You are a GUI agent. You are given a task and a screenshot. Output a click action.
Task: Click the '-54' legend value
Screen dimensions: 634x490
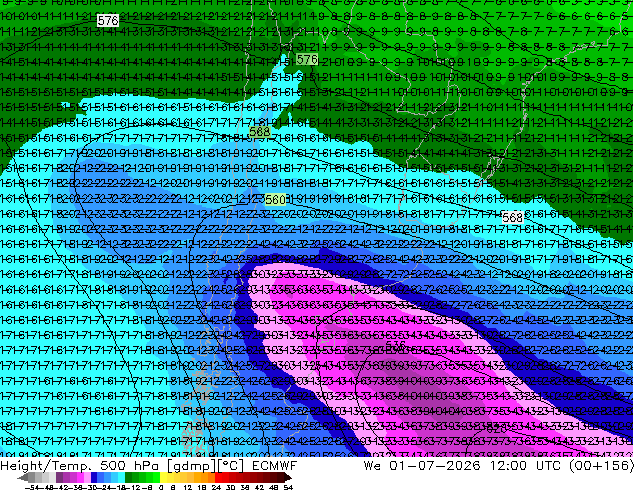32,487
